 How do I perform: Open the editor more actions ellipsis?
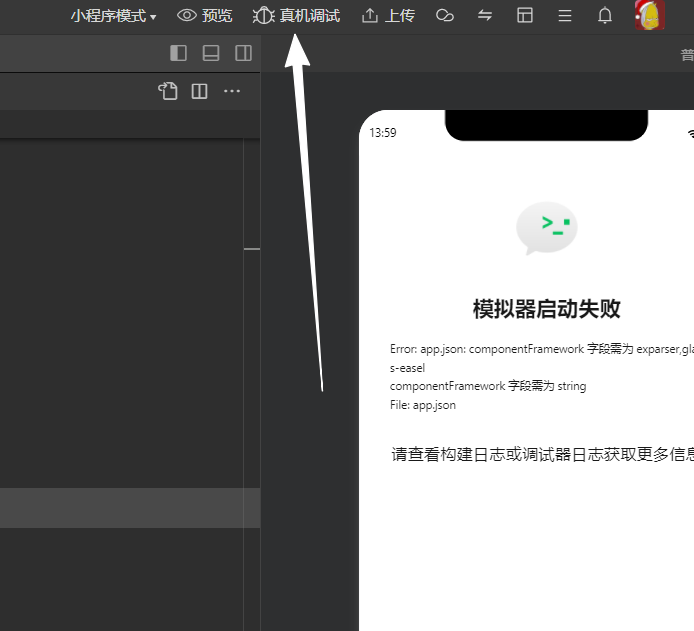pos(232,91)
